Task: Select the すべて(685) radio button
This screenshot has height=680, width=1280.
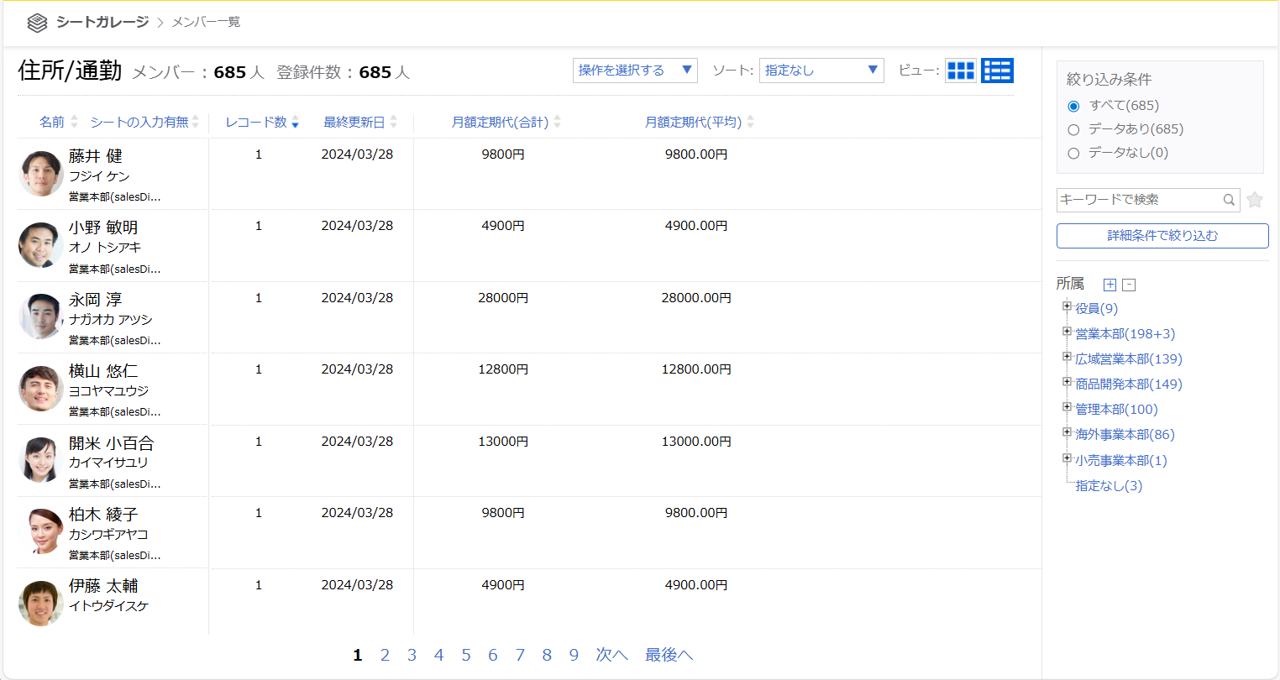Action: (1074, 105)
